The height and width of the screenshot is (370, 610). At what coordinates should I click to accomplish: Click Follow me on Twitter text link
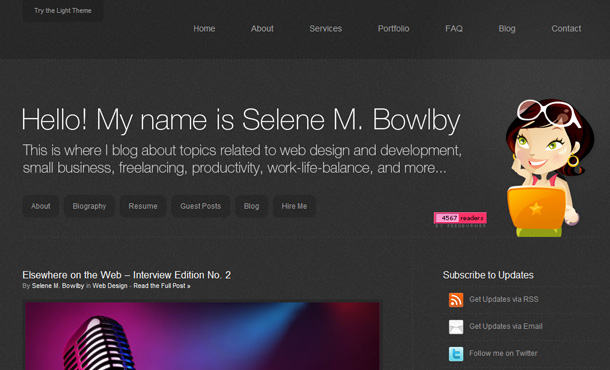coord(503,353)
